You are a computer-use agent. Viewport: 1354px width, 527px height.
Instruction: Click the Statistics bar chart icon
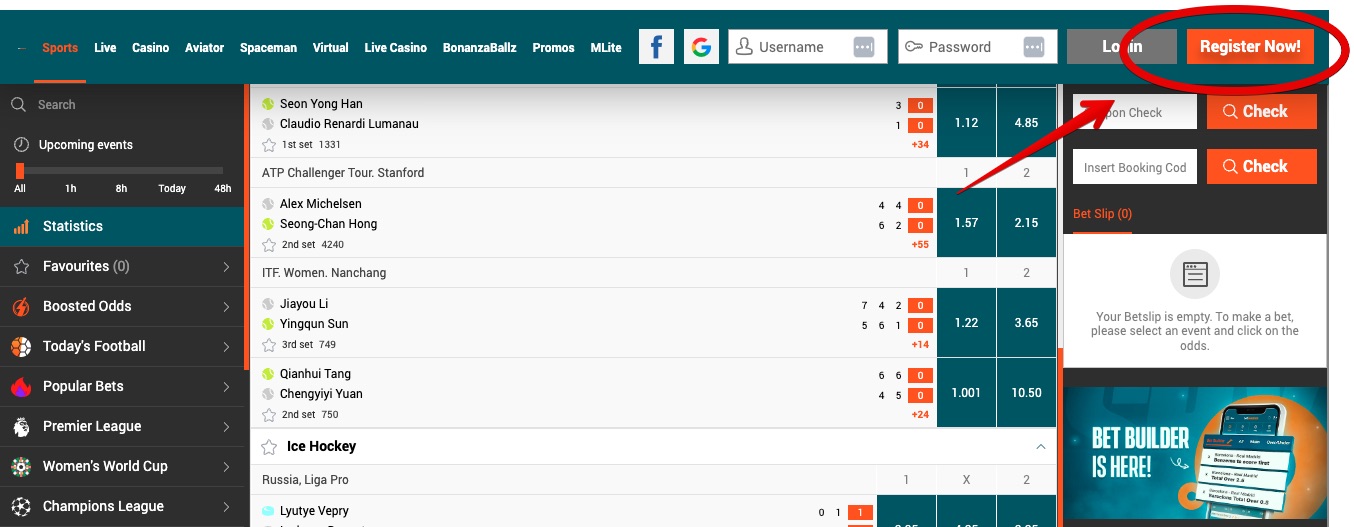[x=21, y=227]
